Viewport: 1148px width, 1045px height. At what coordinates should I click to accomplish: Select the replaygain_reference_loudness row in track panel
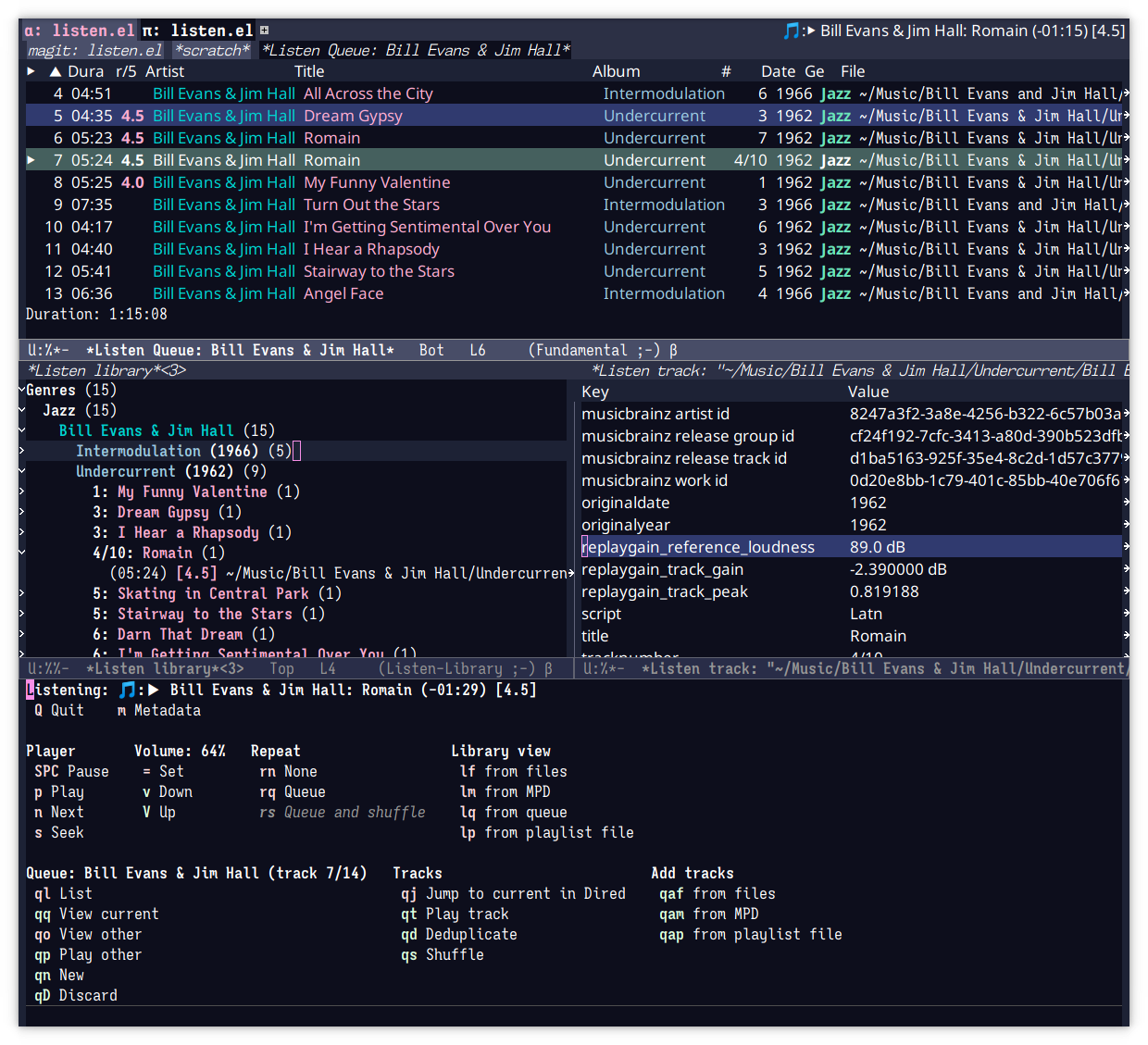[699, 546]
